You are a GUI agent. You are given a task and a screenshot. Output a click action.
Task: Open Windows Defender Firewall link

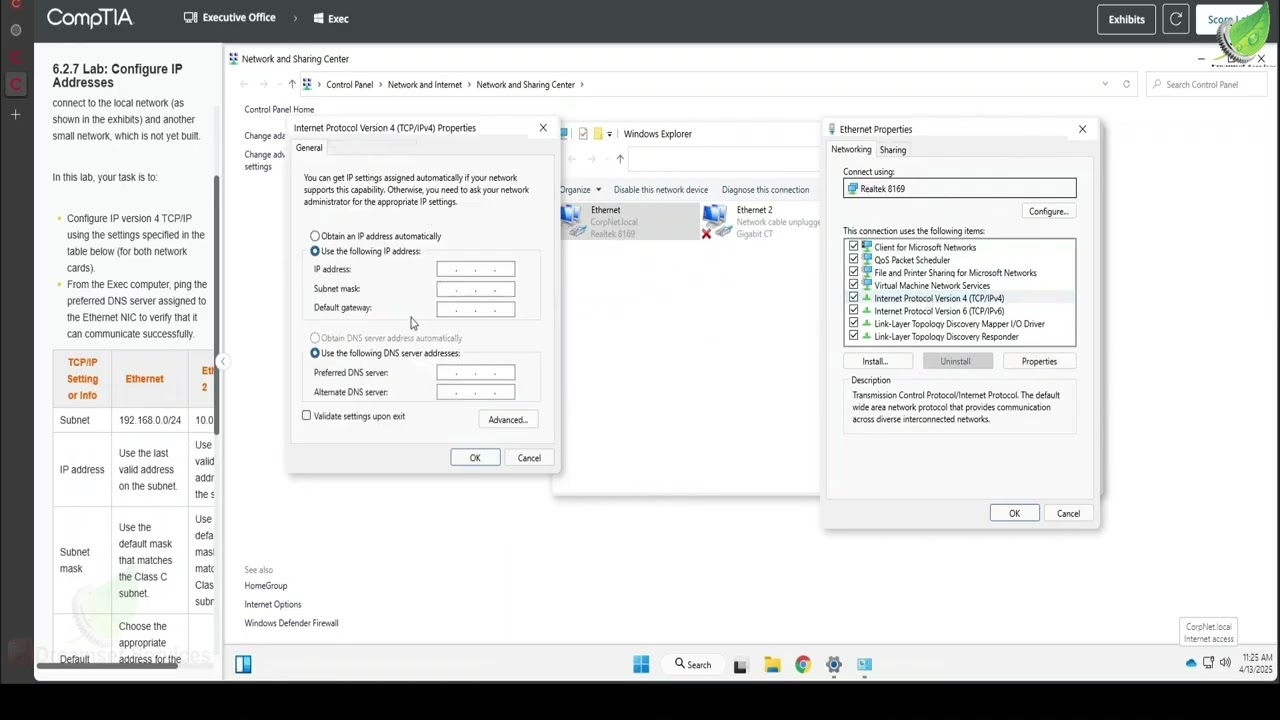pyautogui.click(x=291, y=623)
